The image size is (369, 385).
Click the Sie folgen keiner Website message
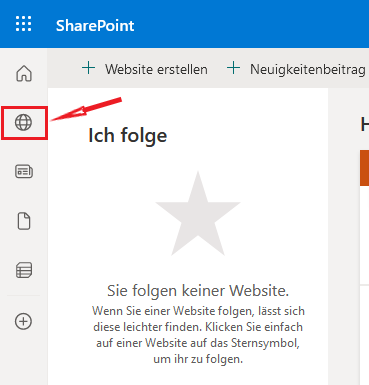(198, 291)
